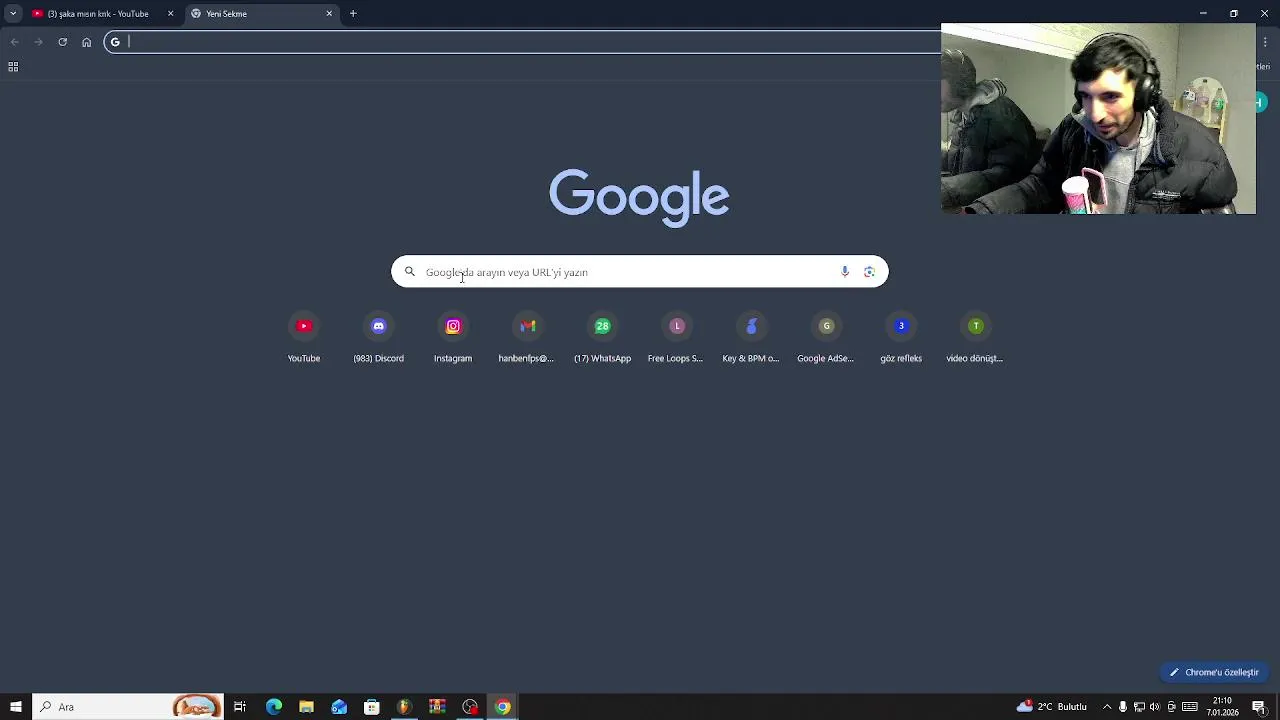This screenshot has width=1280, height=720.
Task: Open the clock showing 21:10
Action: tap(1222, 707)
